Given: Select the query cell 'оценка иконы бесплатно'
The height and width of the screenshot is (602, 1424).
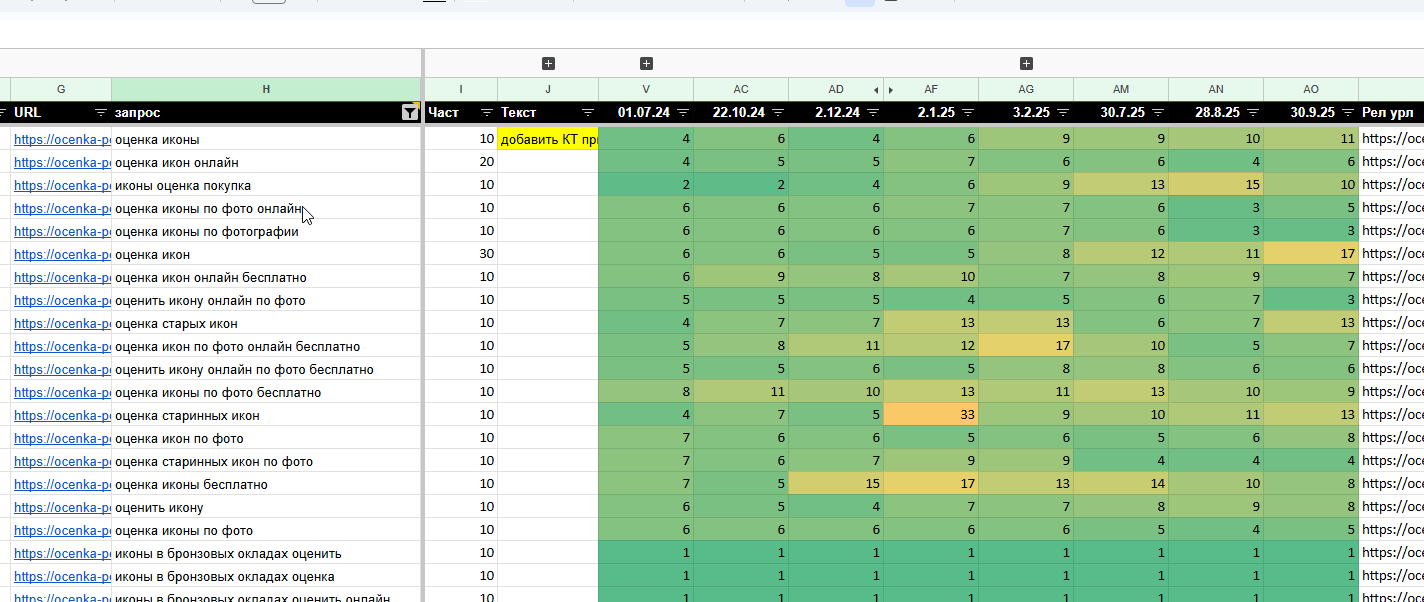Looking at the screenshot, I should coord(266,484).
